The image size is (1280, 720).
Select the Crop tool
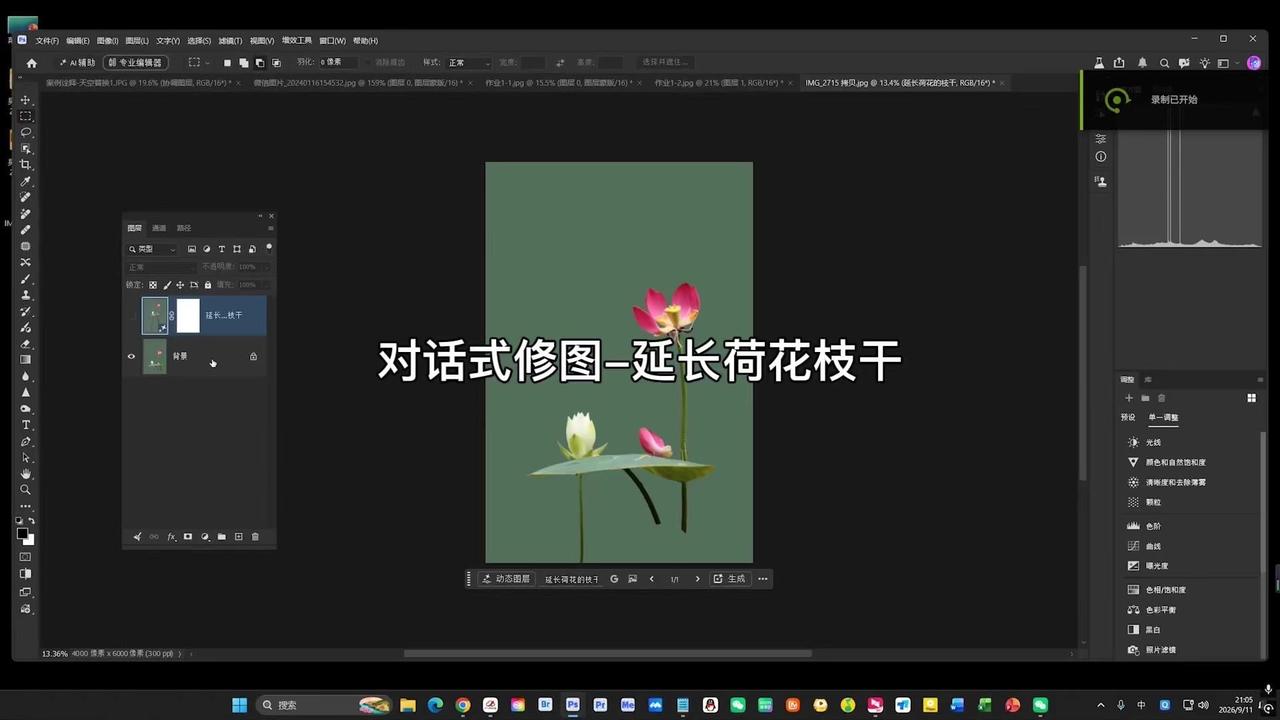point(26,165)
